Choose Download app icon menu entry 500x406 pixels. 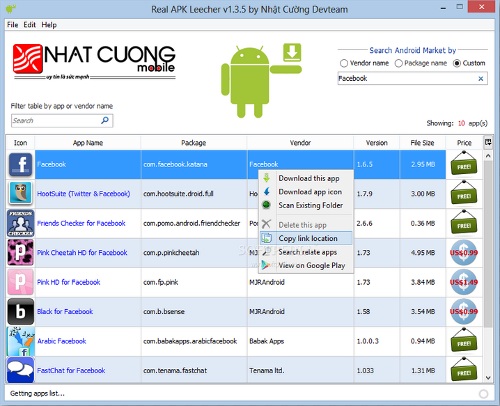pos(306,192)
